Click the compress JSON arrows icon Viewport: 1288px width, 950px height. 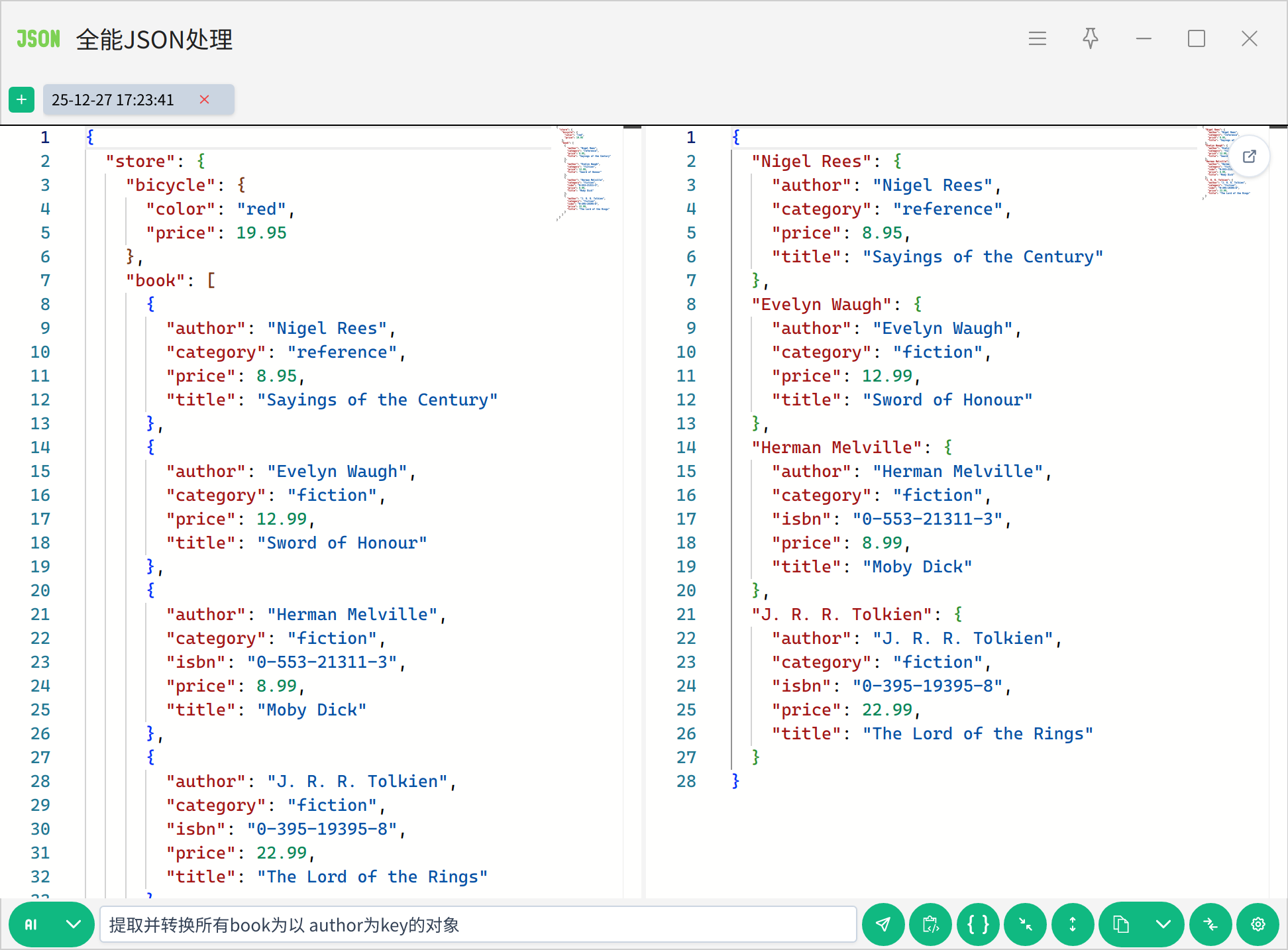[x=1025, y=924]
